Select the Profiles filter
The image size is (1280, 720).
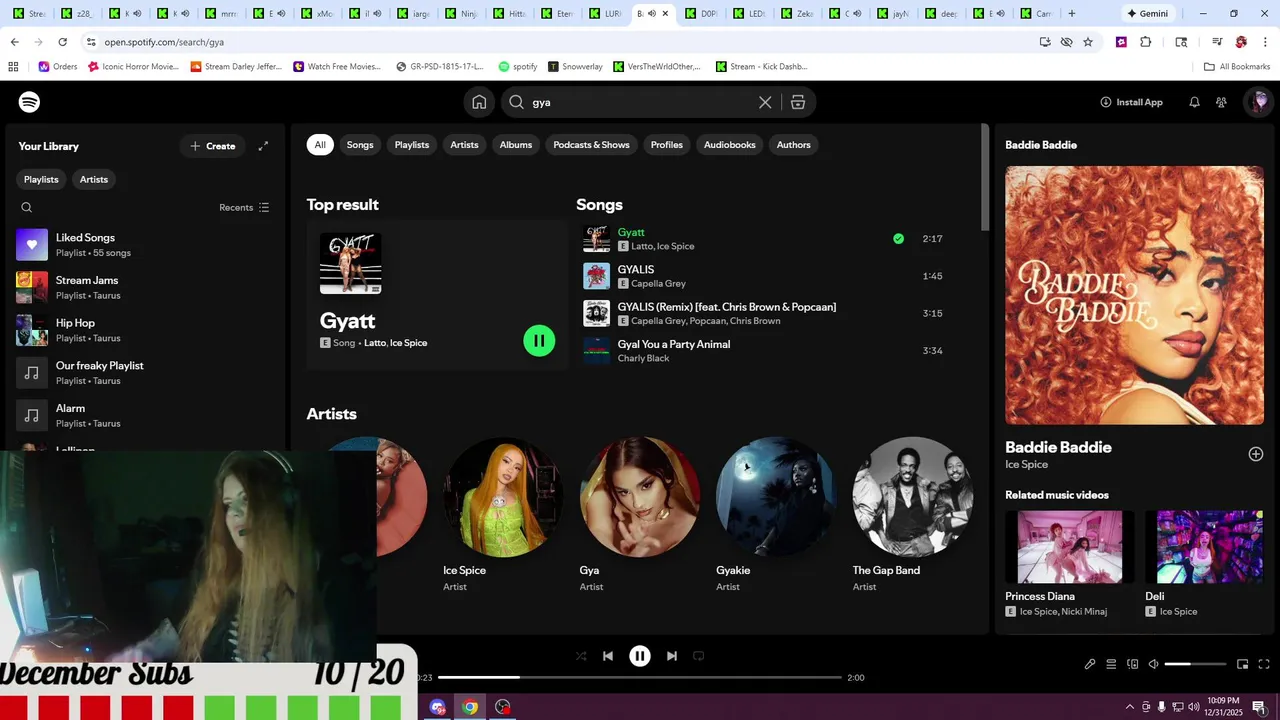coord(667,145)
